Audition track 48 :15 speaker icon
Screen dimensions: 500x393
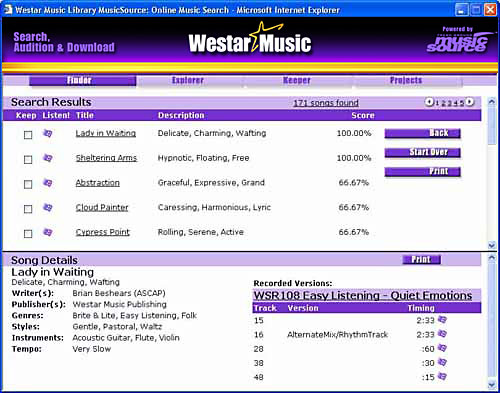(442, 376)
